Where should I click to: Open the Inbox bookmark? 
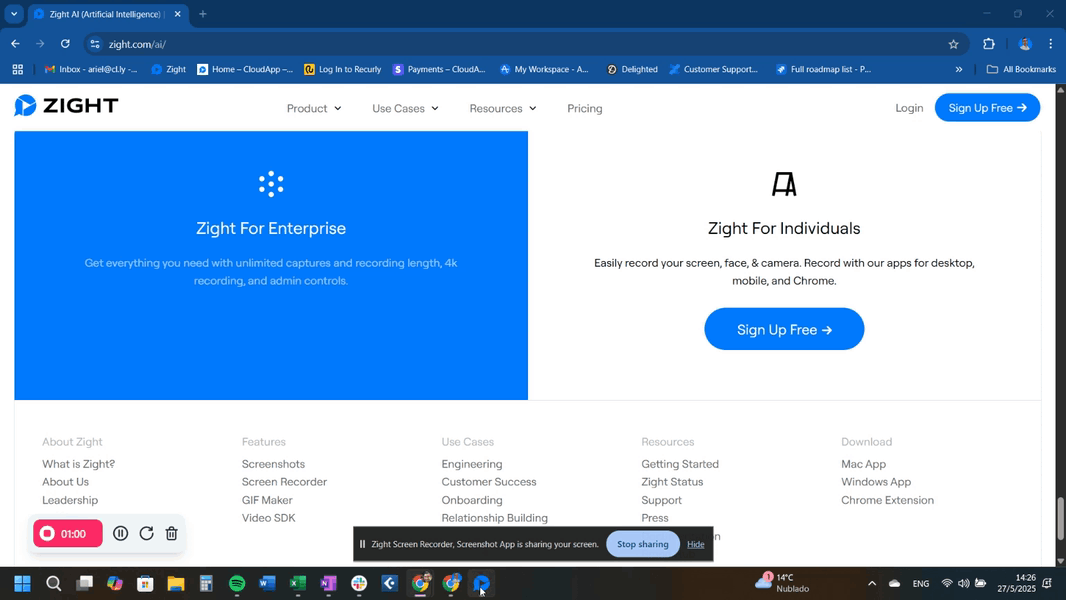click(x=91, y=69)
